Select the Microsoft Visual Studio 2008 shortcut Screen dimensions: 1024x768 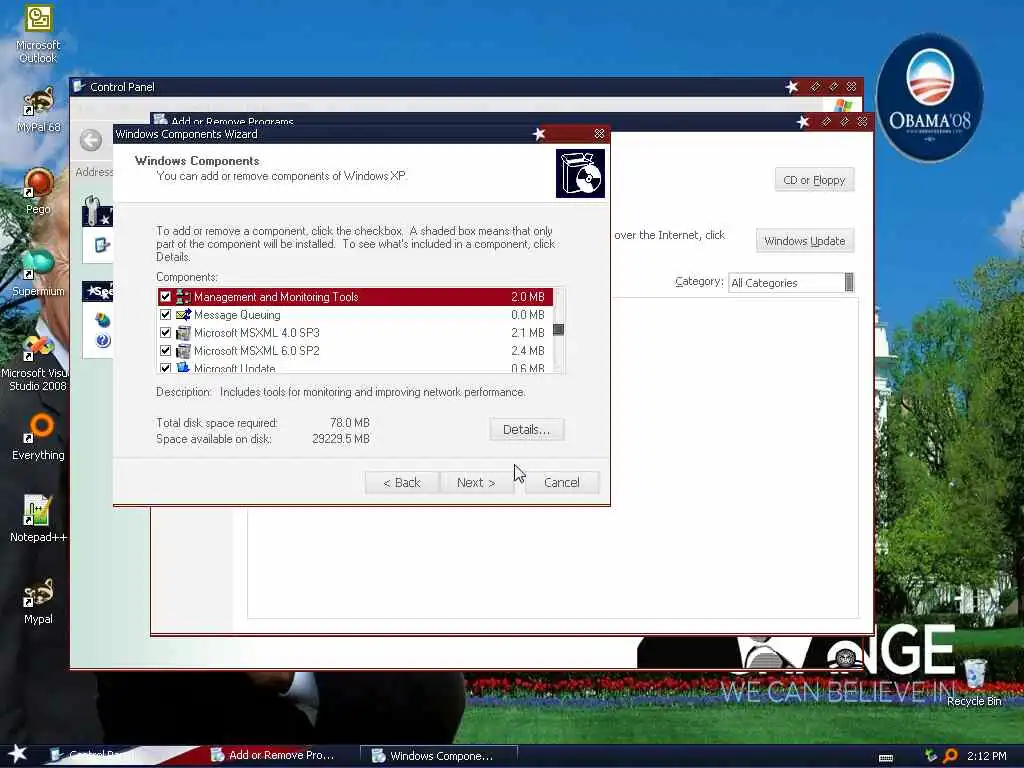[35, 363]
